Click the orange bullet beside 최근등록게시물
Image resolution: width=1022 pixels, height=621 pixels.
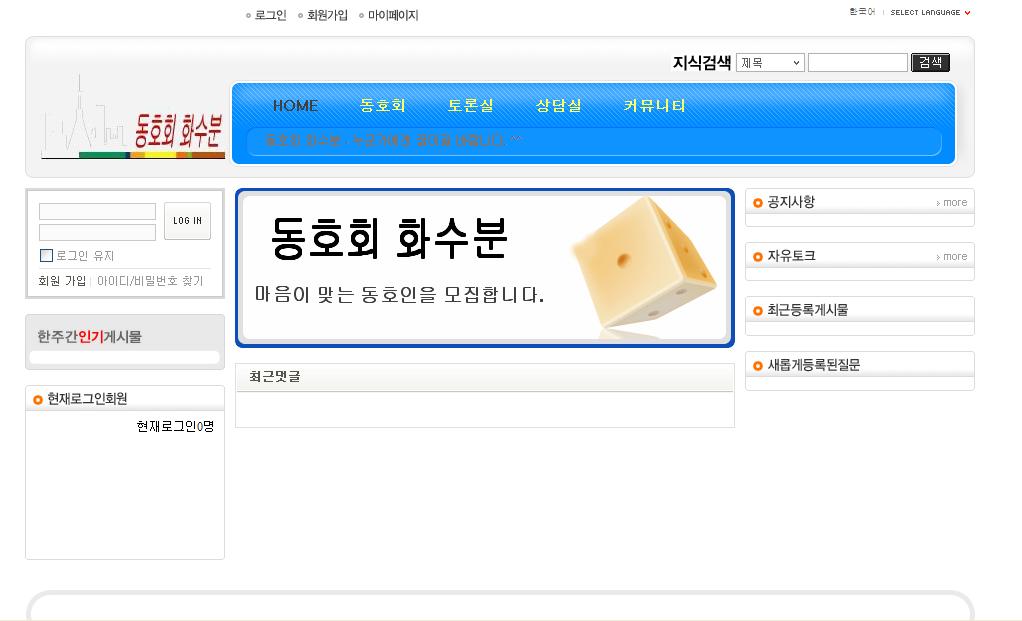757,311
